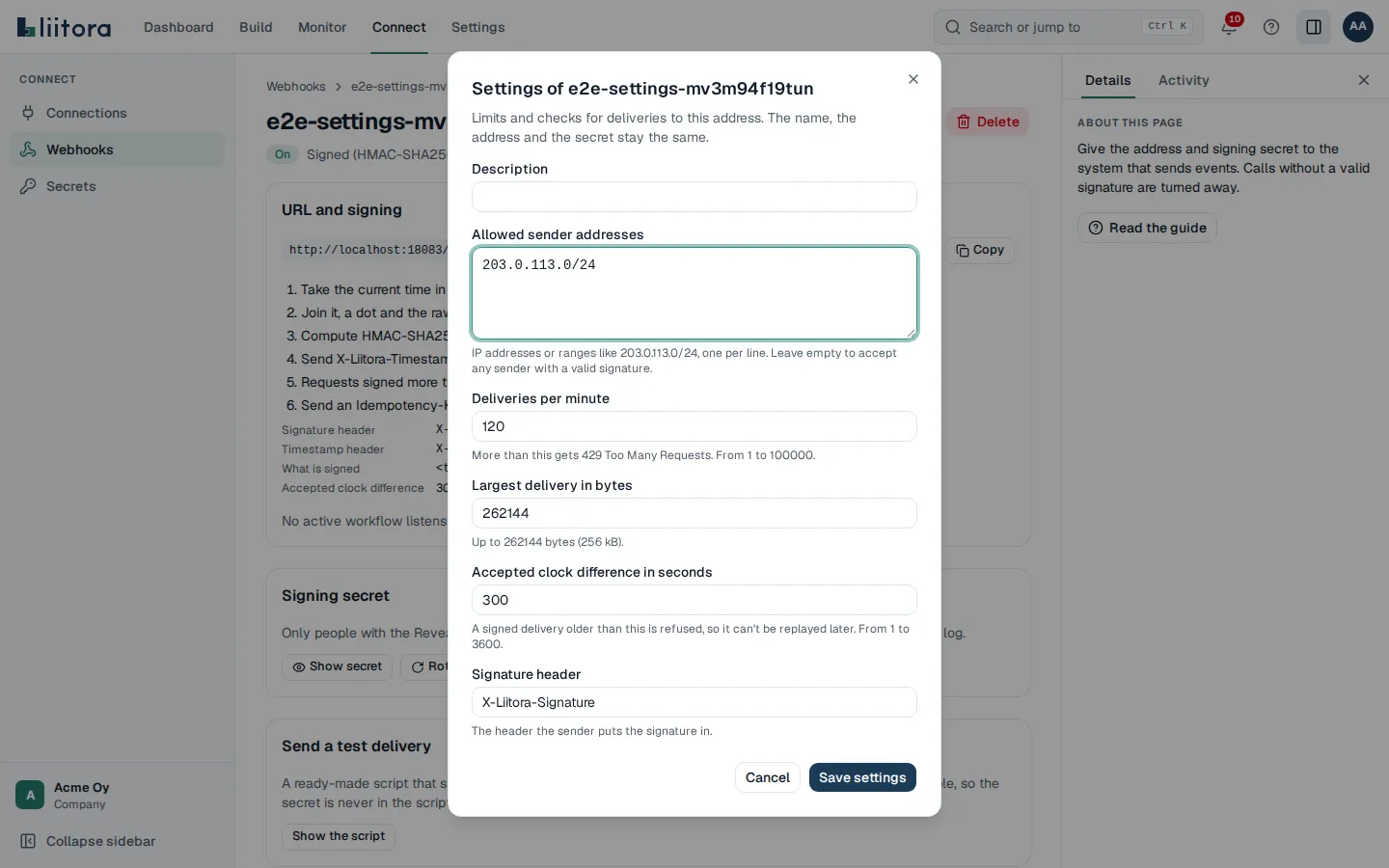Click the Allowed sender addresses textarea
The image size is (1389, 868).
click(x=694, y=293)
